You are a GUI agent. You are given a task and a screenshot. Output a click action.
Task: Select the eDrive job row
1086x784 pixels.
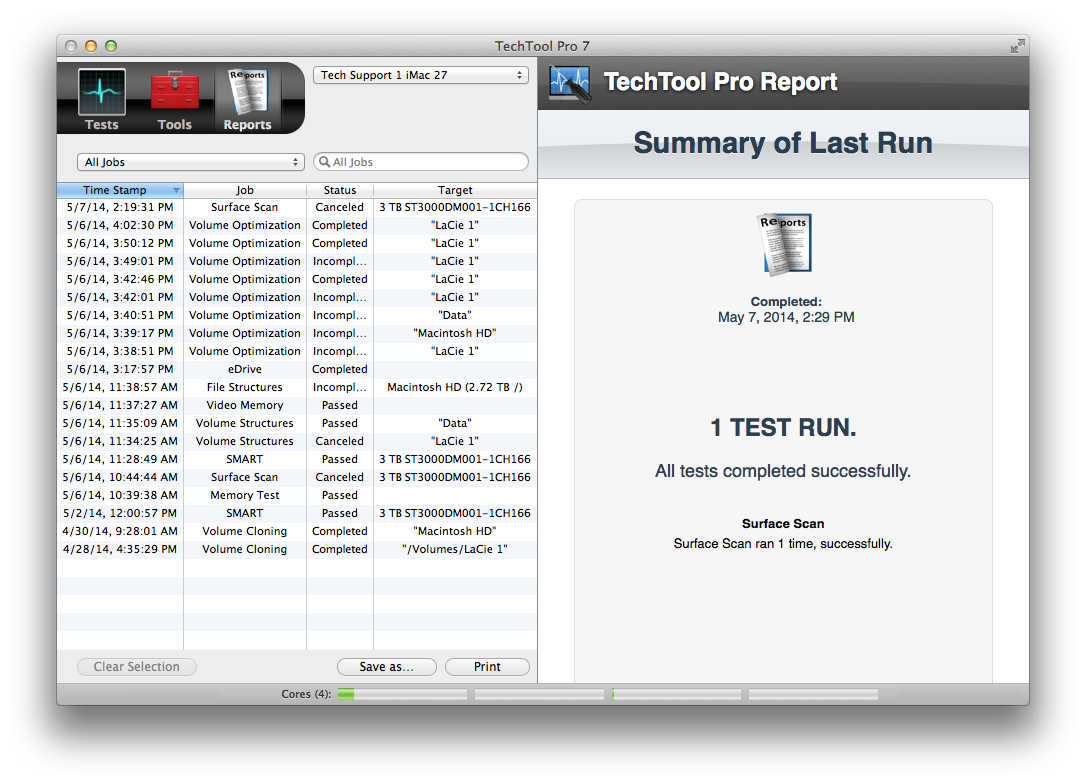(297, 369)
